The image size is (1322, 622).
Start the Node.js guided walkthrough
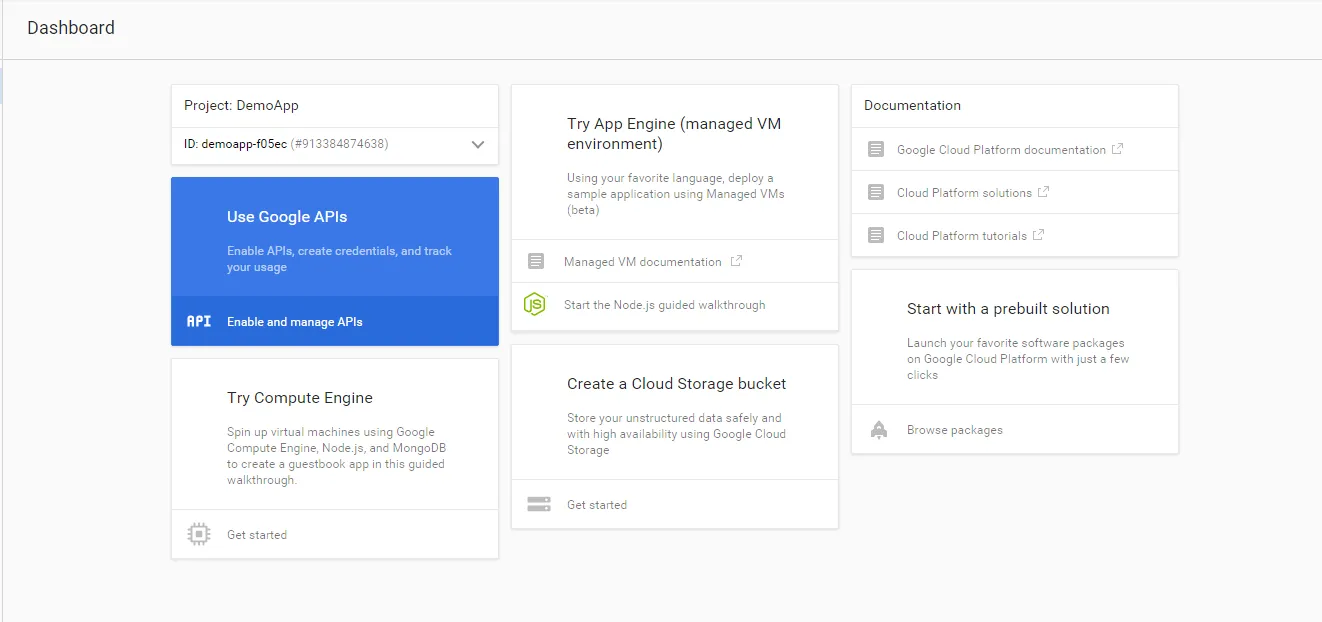(x=664, y=305)
